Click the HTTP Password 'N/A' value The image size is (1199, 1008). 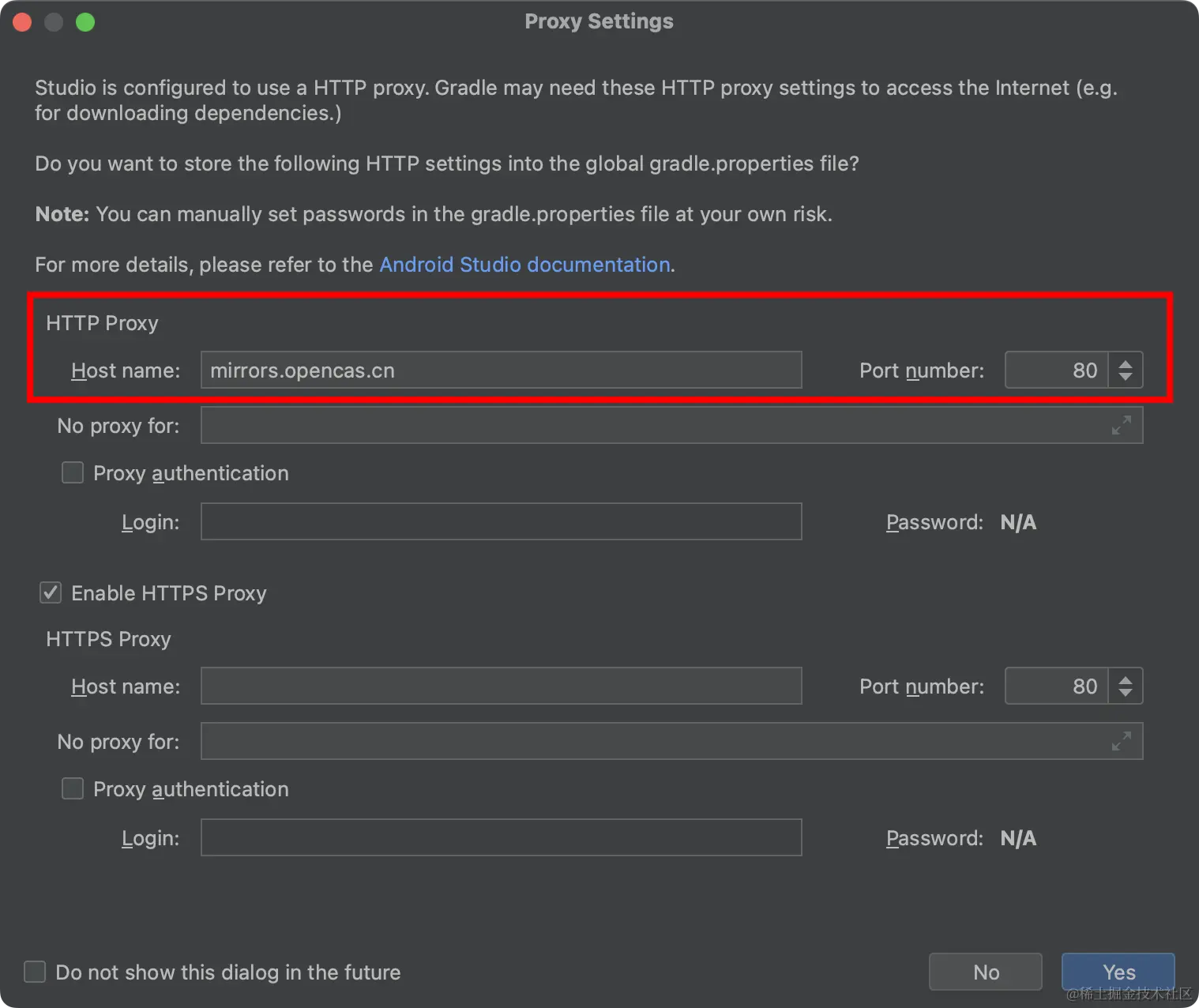pyautogui.click(x=1018, y=522)
